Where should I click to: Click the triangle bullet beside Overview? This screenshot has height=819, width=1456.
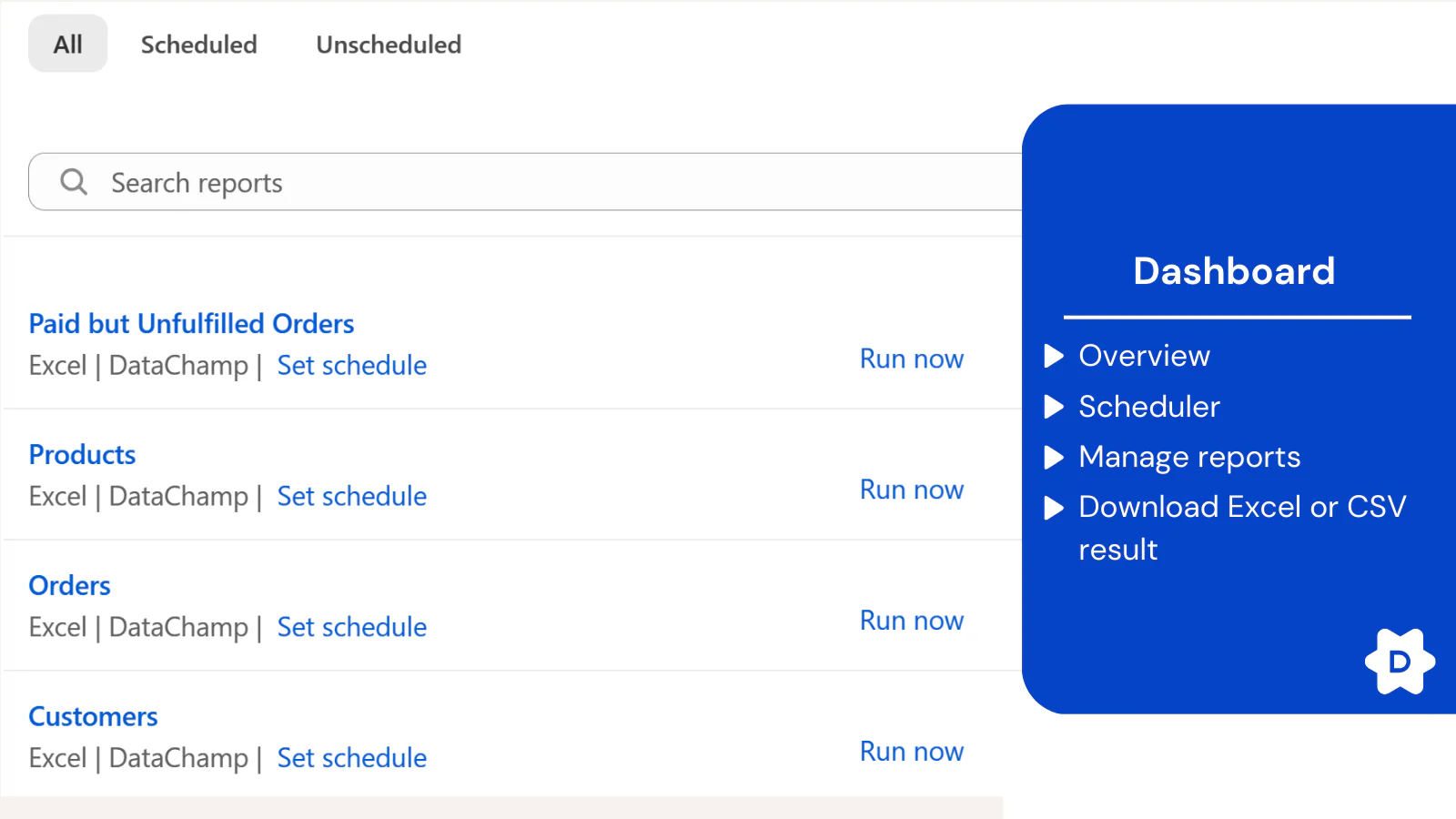[1054, 356]
